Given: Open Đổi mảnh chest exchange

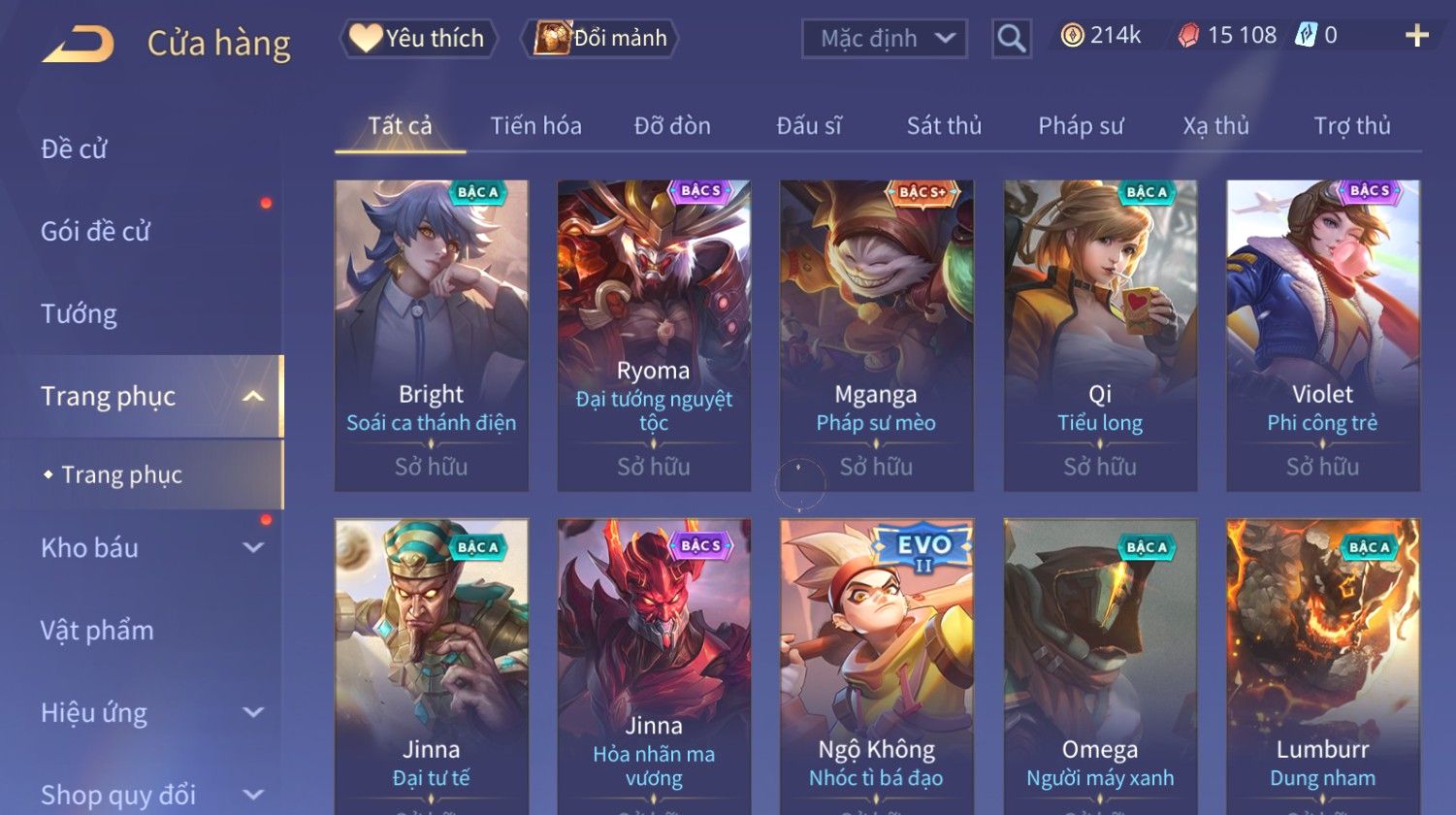Looking at the screenshot, I should [599, 38].
